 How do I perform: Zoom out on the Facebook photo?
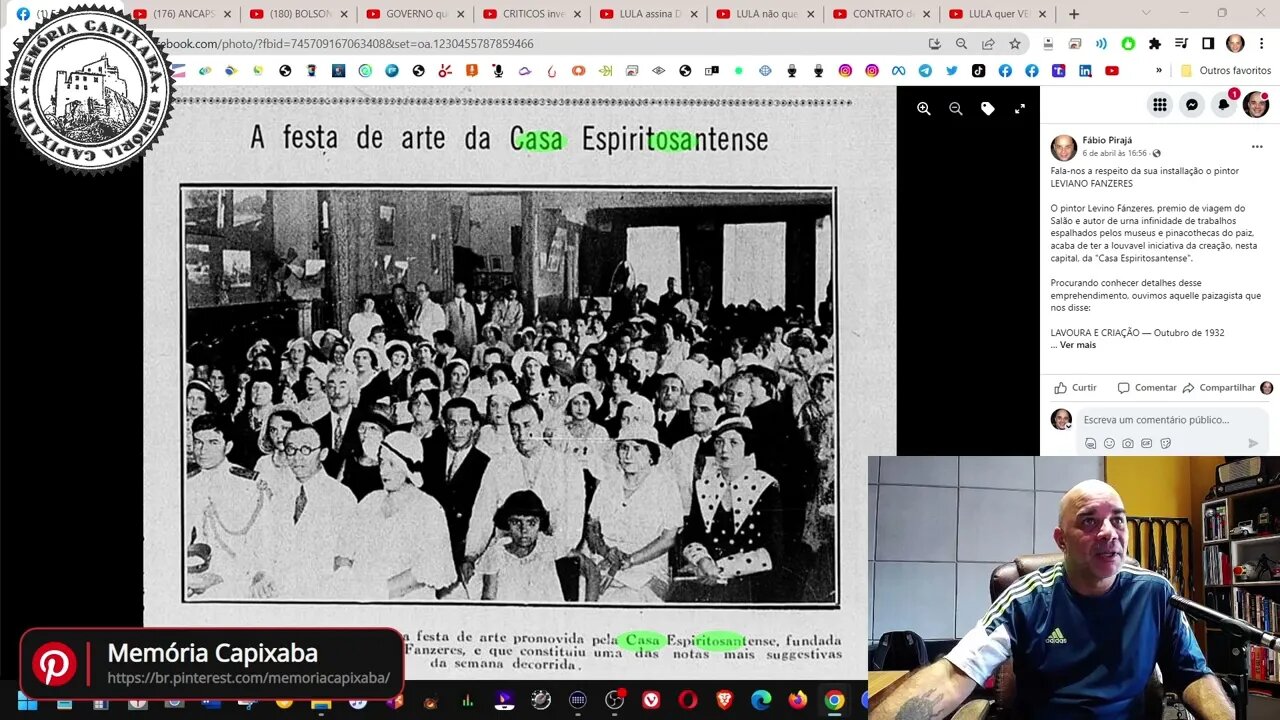pos(956,109)
